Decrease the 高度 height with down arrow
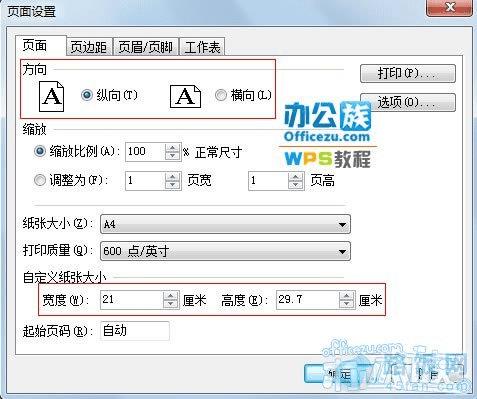The height and width of the screenshot is (399, 477). click(347, 304)
